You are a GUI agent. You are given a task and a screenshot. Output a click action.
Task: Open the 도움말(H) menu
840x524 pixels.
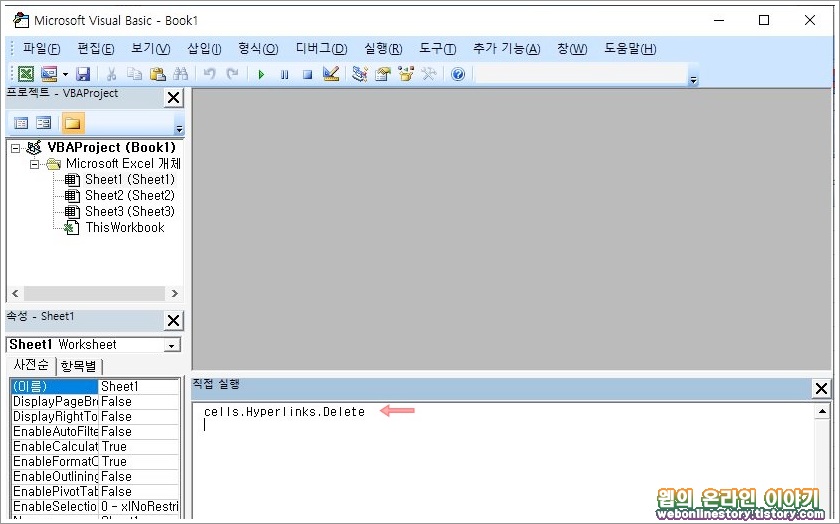(630, 49)
